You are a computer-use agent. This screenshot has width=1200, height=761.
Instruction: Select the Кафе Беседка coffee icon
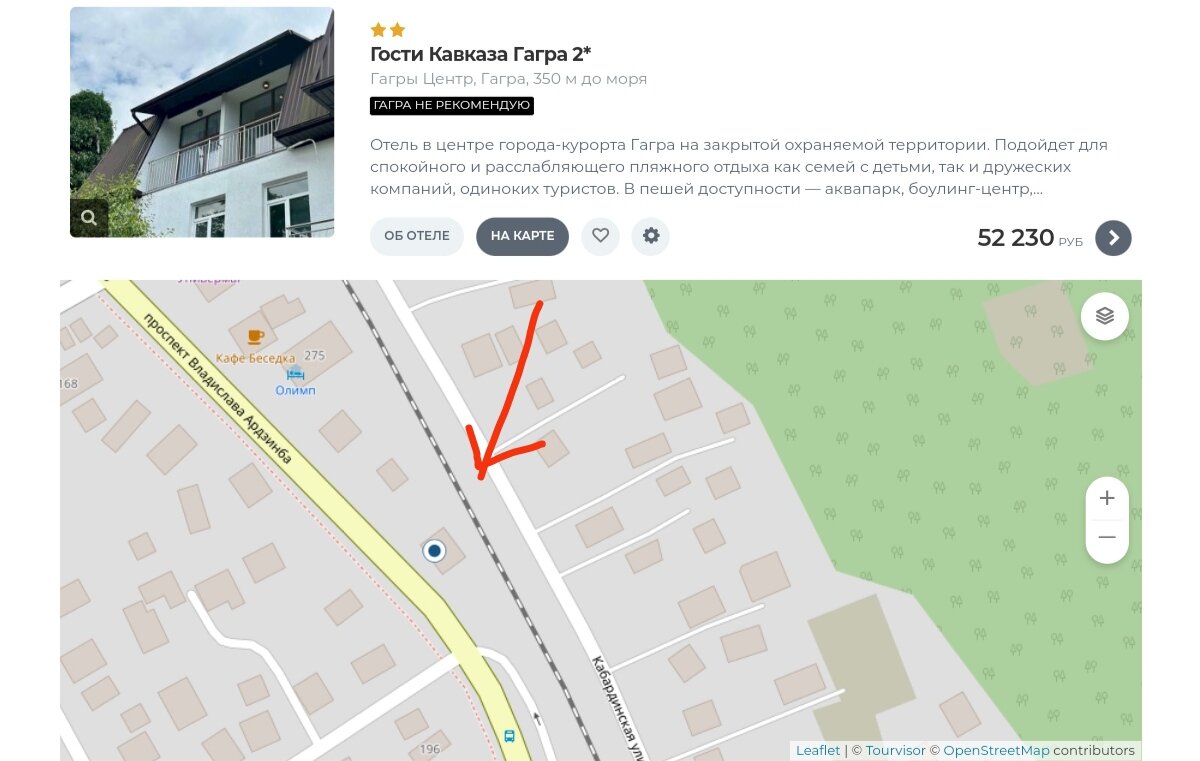click(x=255, y=337)
